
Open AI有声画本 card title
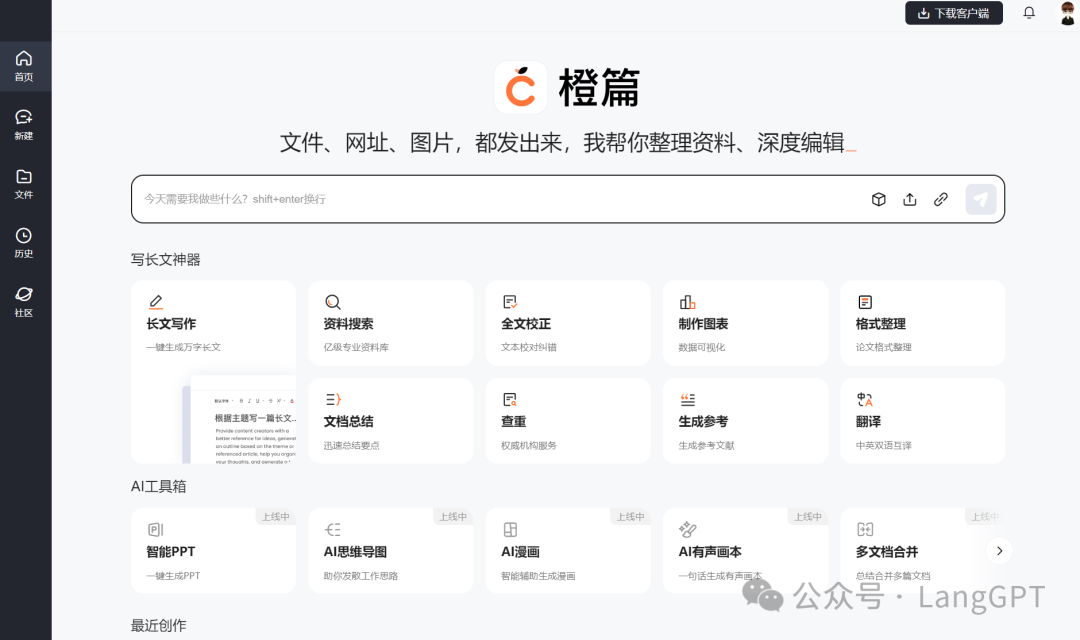(x=710, y=552)
